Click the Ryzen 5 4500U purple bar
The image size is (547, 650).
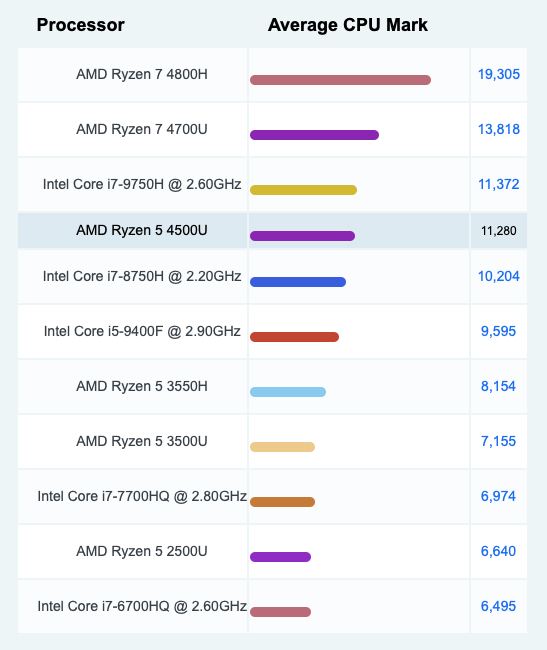302,236
